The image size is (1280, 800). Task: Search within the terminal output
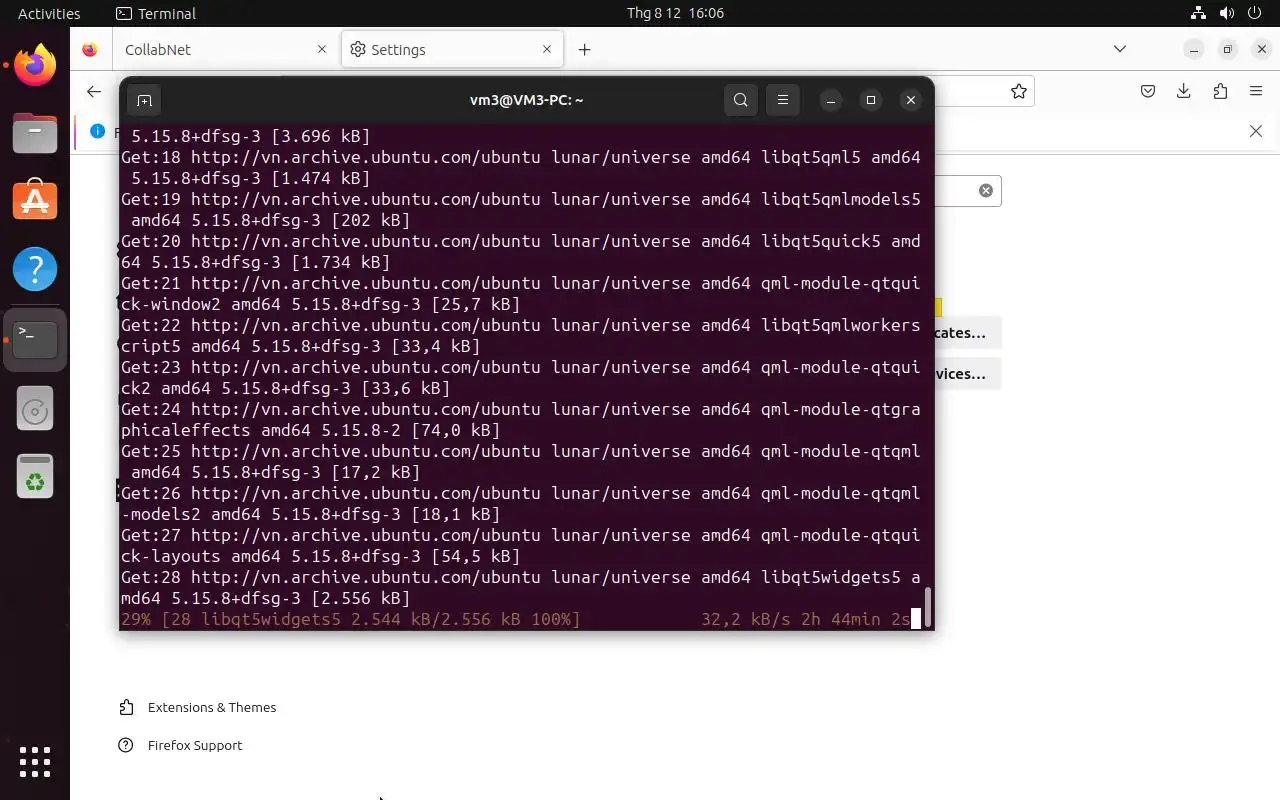[x=741, y=100]
